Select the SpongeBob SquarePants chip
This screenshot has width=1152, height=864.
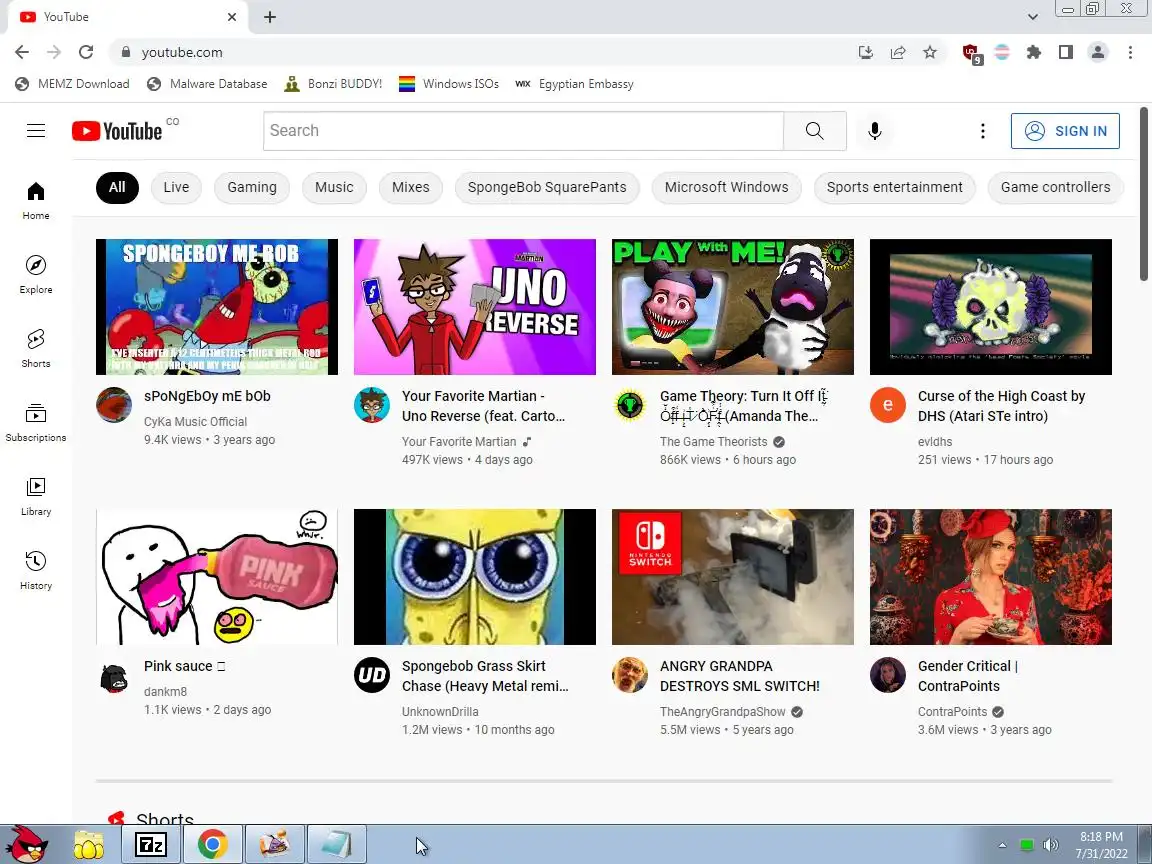(x=547, y=187)
